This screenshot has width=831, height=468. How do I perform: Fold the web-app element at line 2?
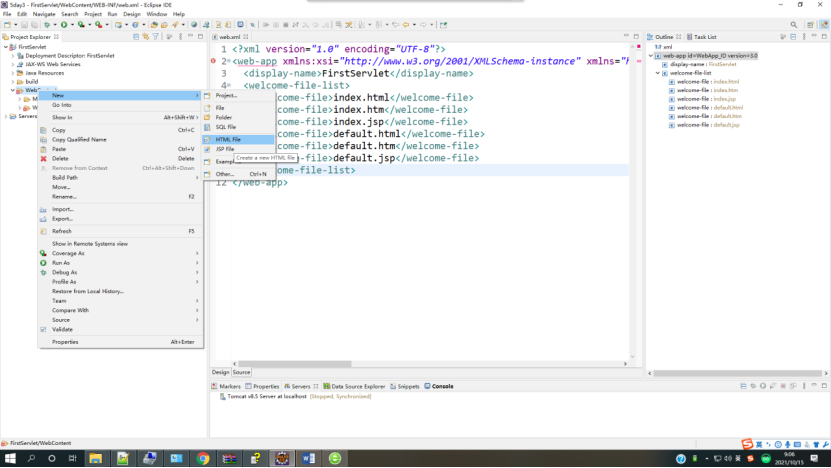coord(229,61)
